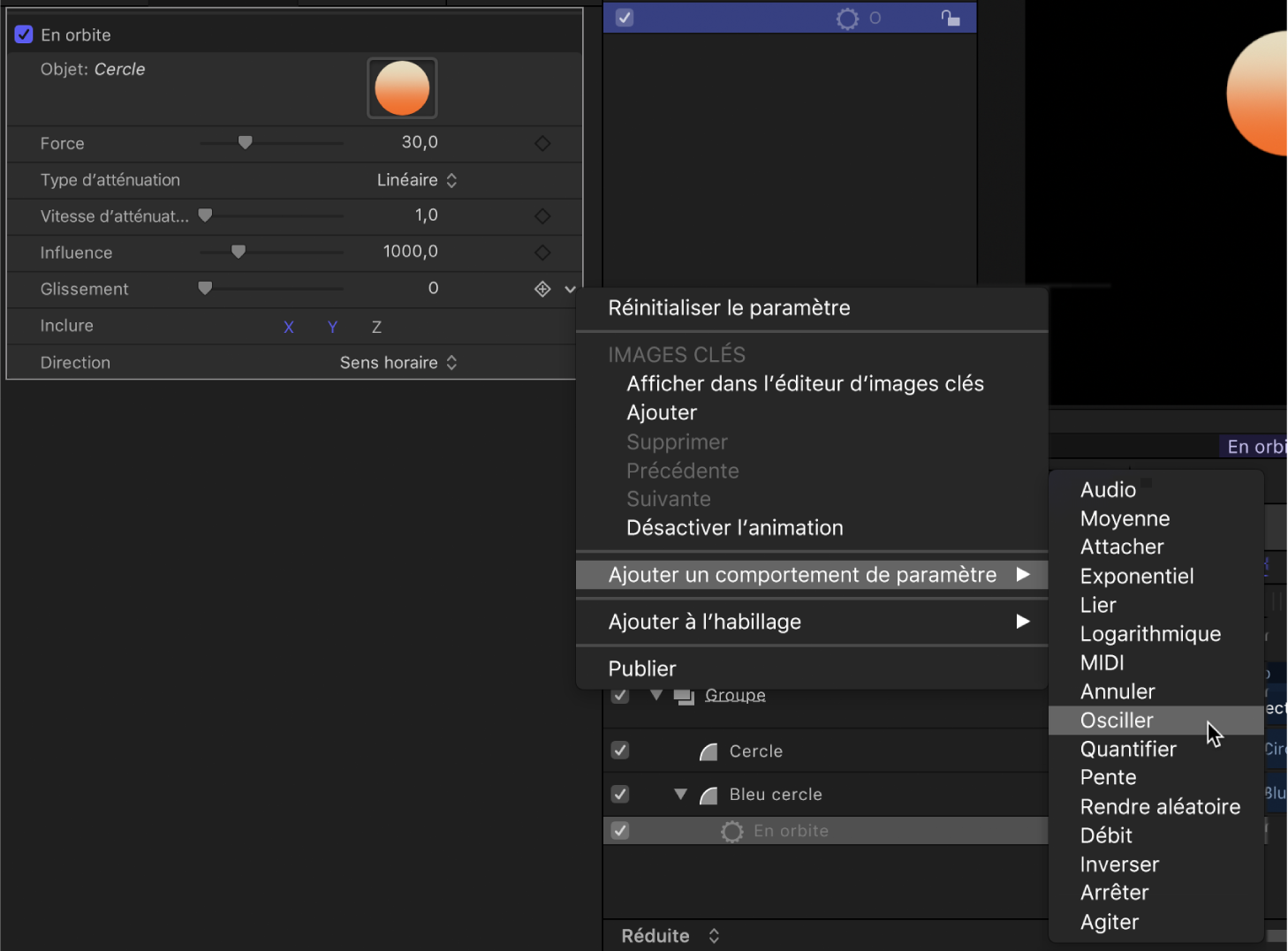This screenshot has height=951, width=1288.
Task: Click the keyframe diamond next to Force
Action: [542, 143]
